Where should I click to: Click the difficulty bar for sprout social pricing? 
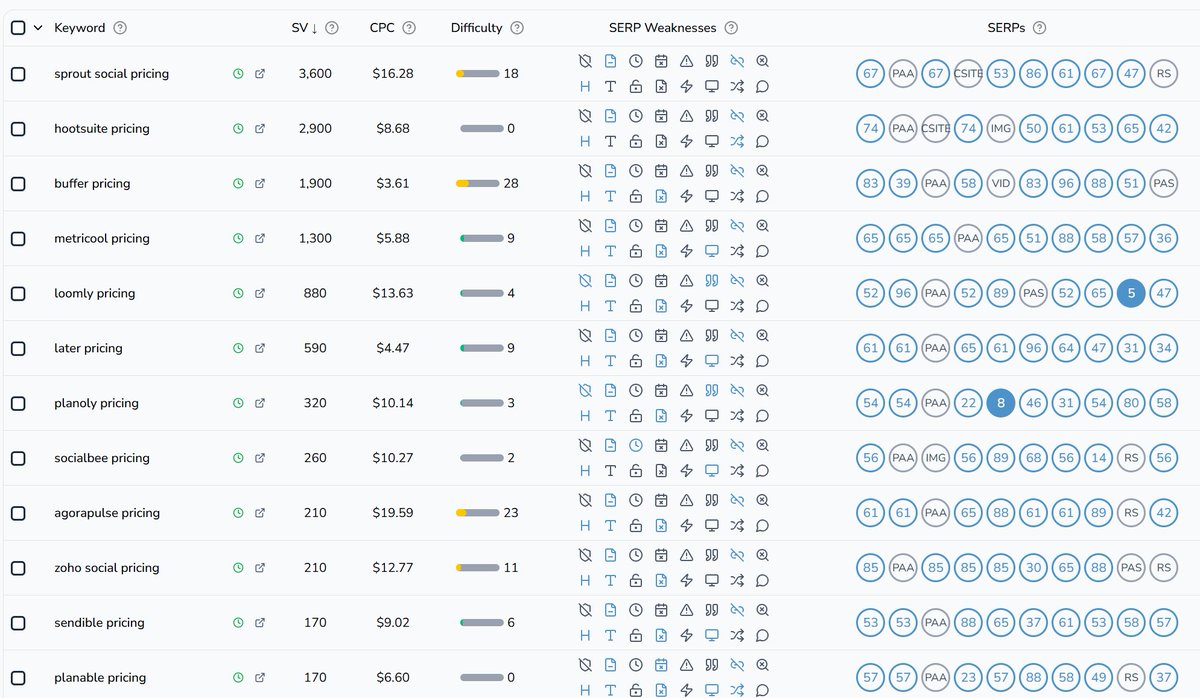(477, 74)
